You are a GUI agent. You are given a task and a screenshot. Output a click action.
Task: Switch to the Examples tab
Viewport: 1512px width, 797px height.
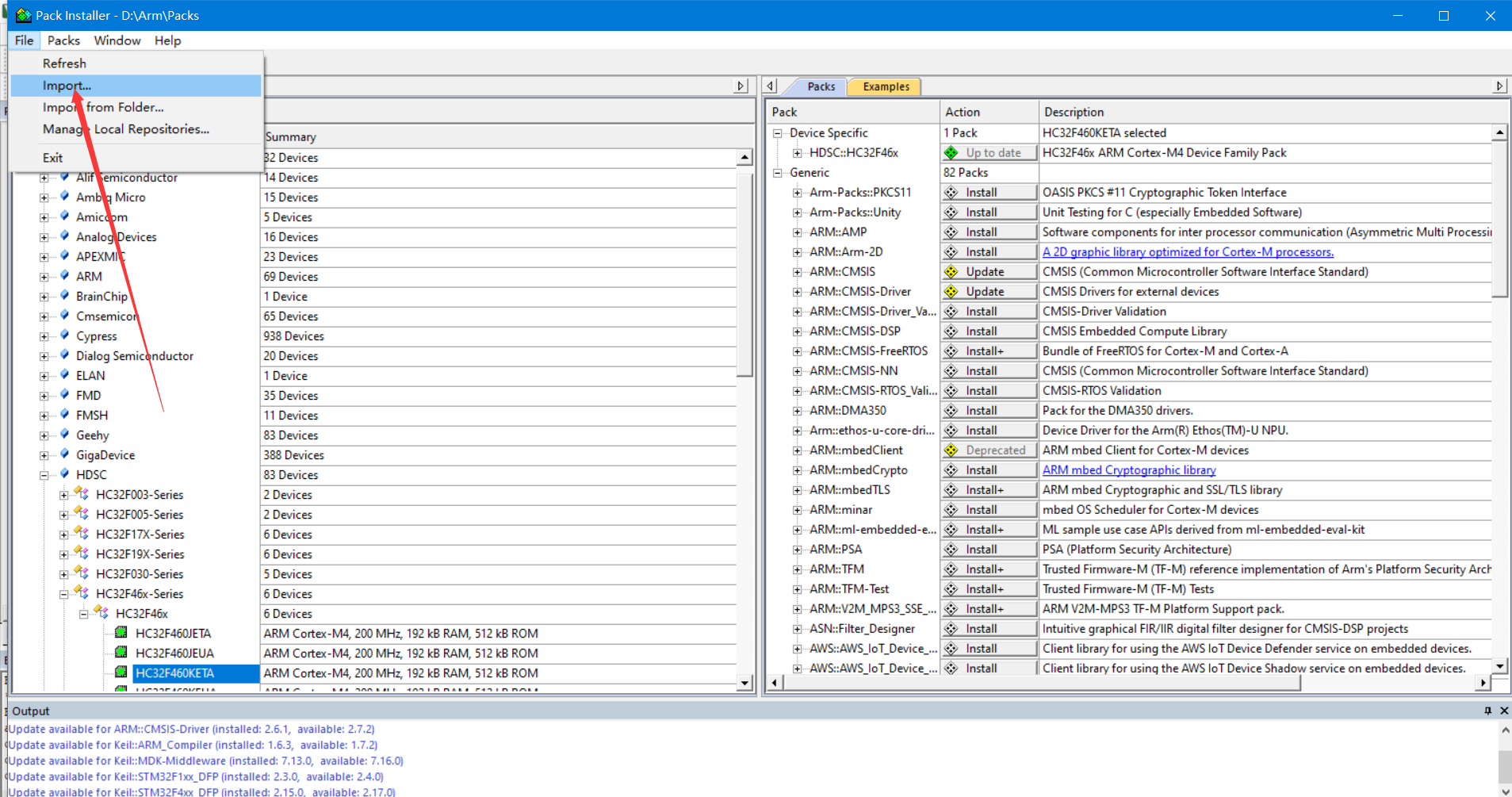click(x=886, y=86)
